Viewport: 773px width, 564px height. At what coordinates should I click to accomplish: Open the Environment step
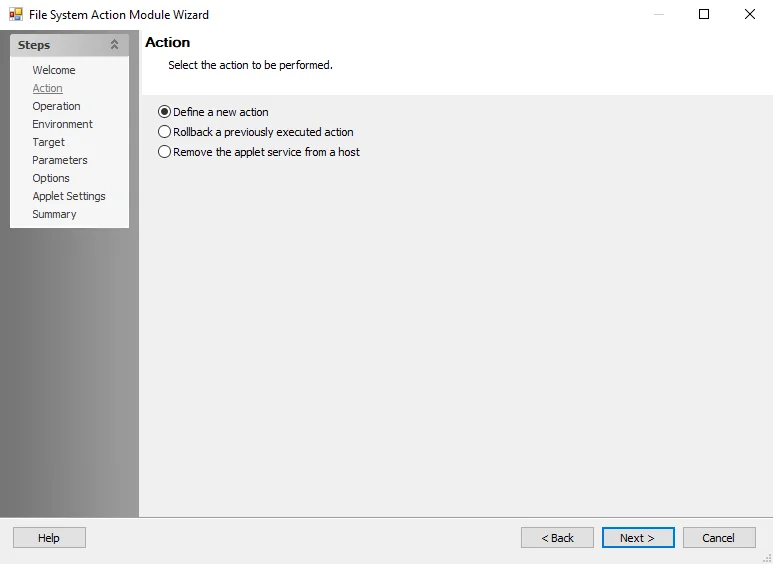[62, 124]
